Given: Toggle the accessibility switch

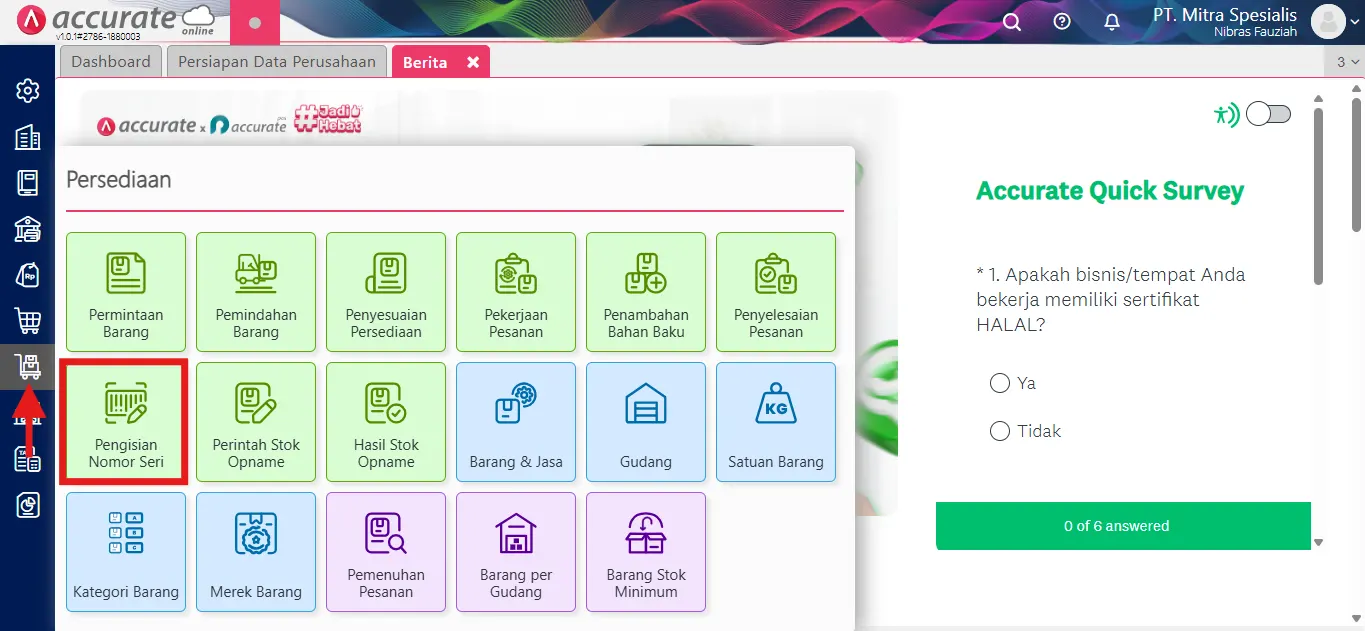Looking at the screenshot, I should click(x=1268, y=114).
